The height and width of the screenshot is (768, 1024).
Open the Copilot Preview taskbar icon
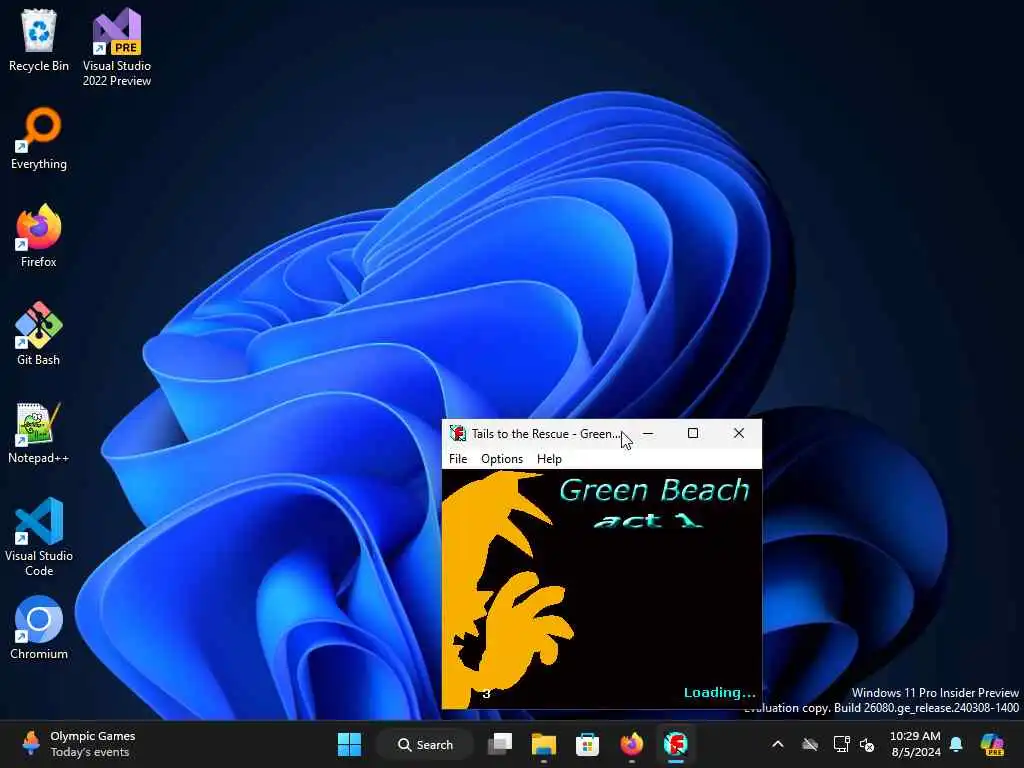point(993,744)
